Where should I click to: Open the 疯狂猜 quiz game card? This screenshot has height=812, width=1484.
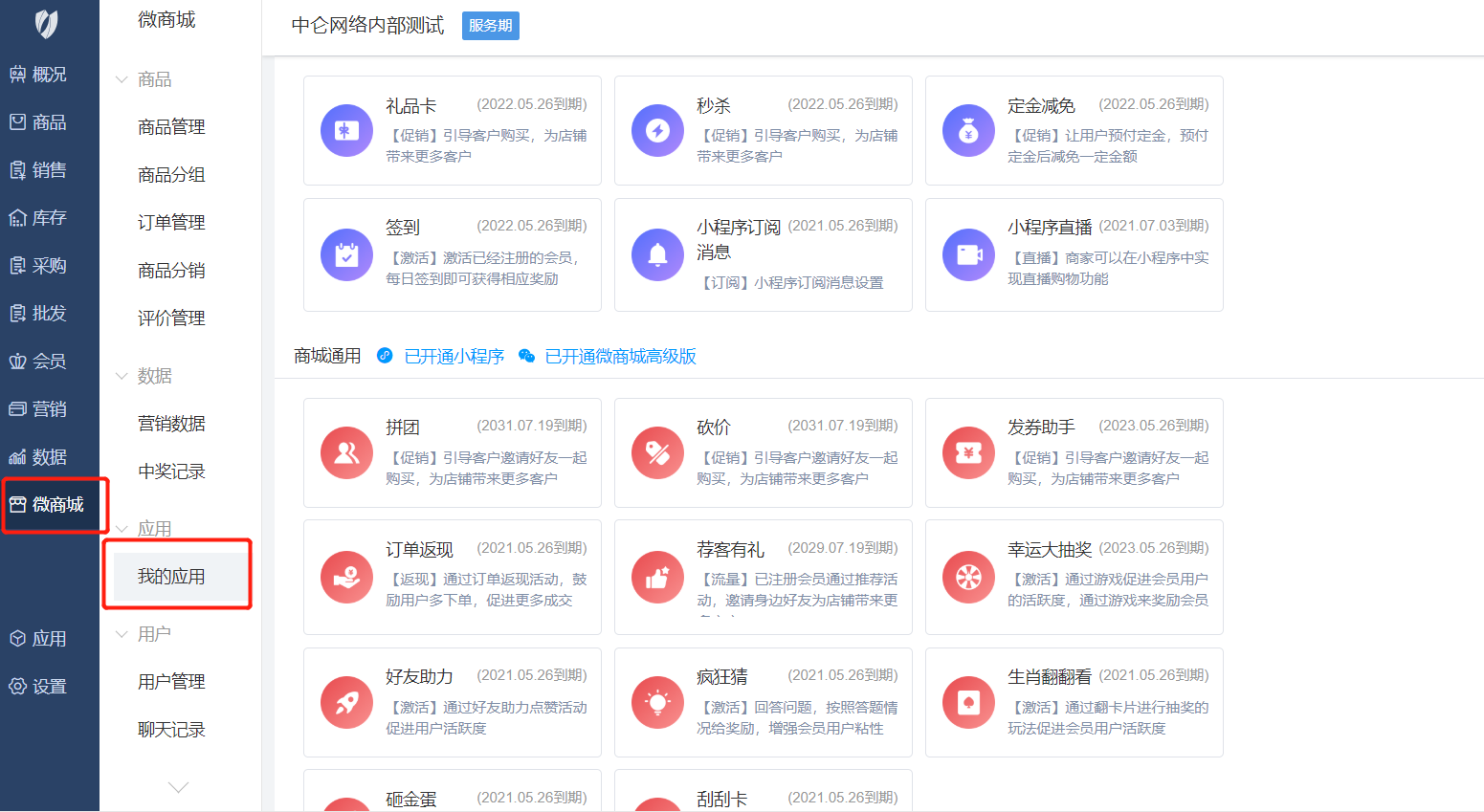(x=763, y=703)
